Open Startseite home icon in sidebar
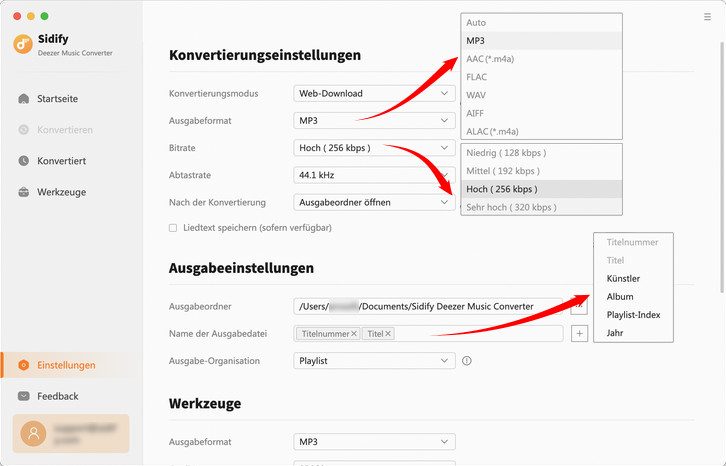This screenshot has height=466, width=726. coord(24,99)
